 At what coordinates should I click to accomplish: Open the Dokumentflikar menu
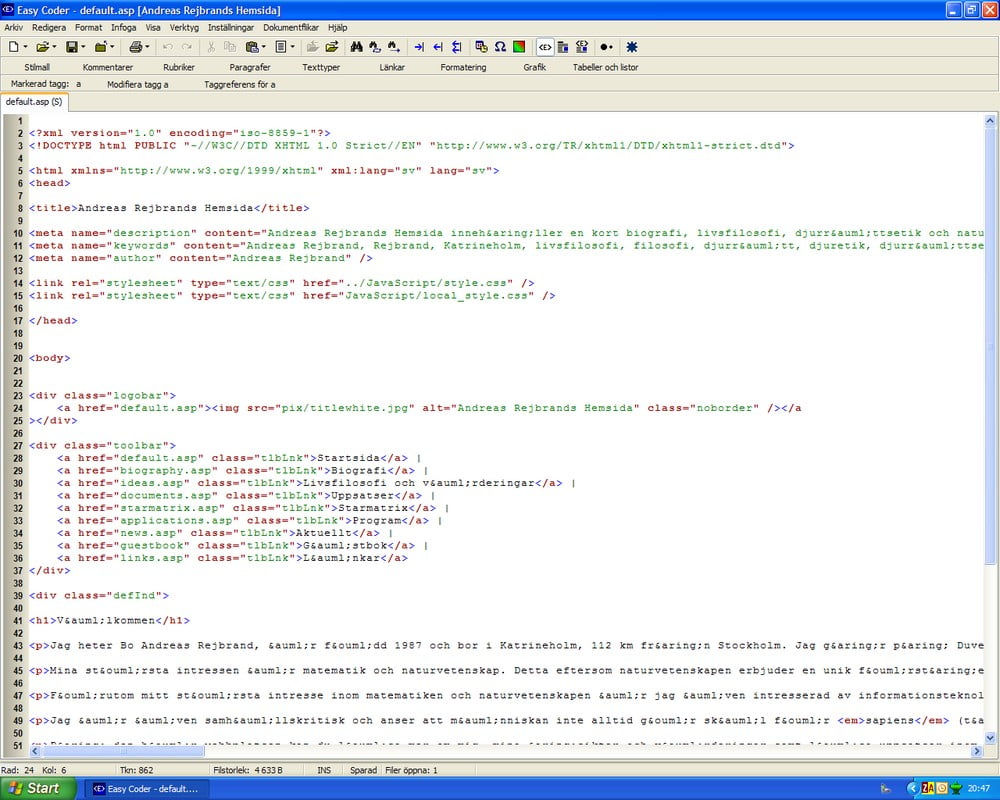point(291,27)
